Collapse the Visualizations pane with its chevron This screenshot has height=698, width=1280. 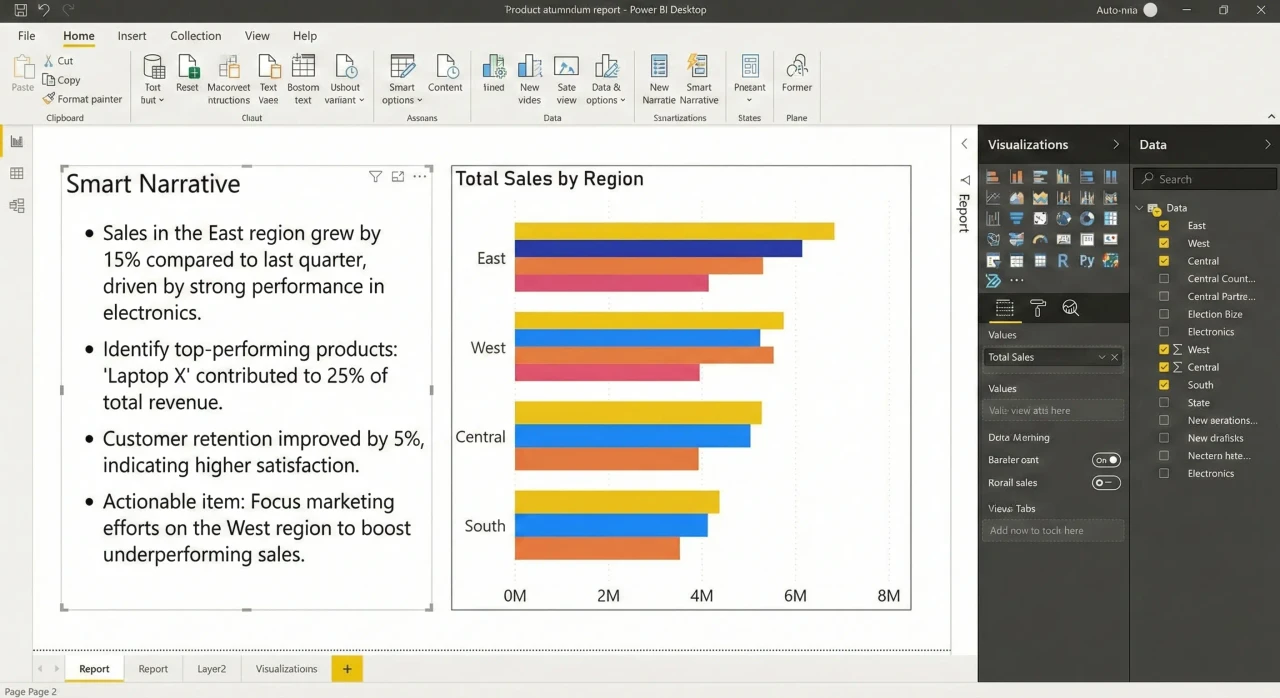(1116, 145)
